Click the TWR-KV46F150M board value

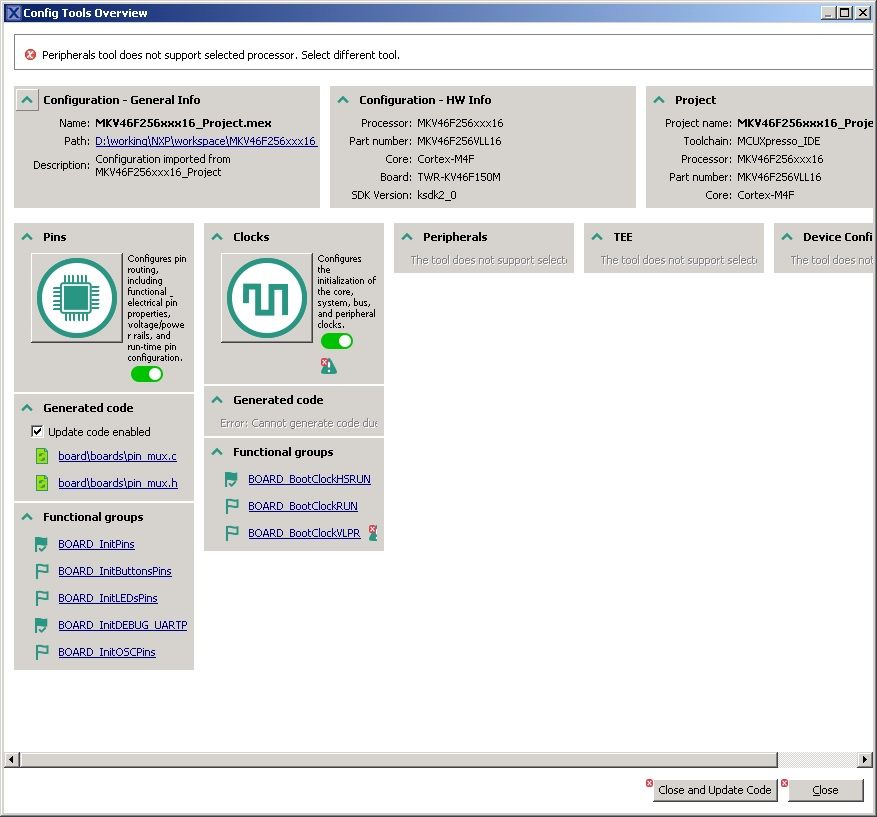point(459,177)
